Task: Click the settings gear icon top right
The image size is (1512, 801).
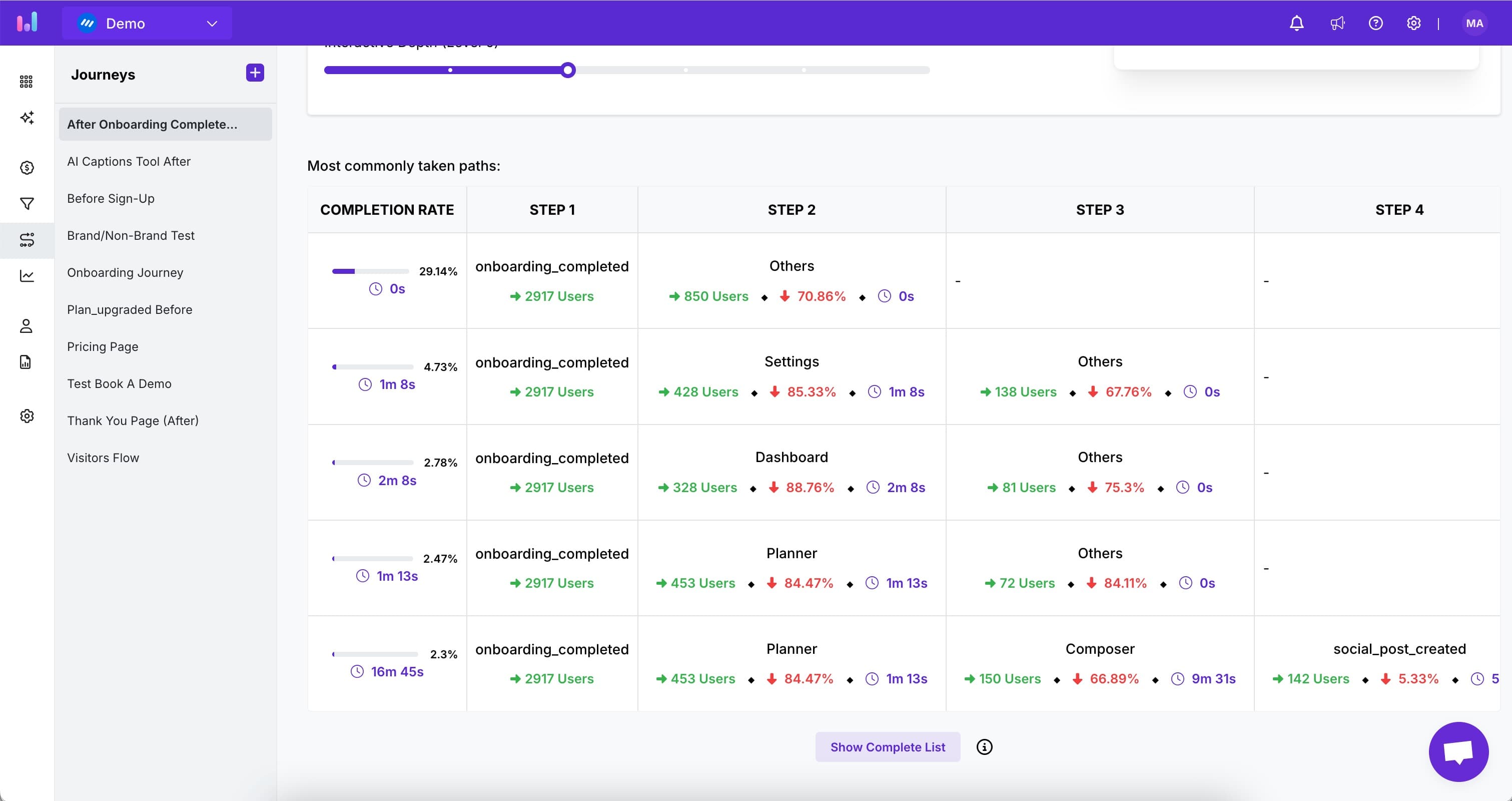Action: pyautogui.click(x=1413, y=22)
